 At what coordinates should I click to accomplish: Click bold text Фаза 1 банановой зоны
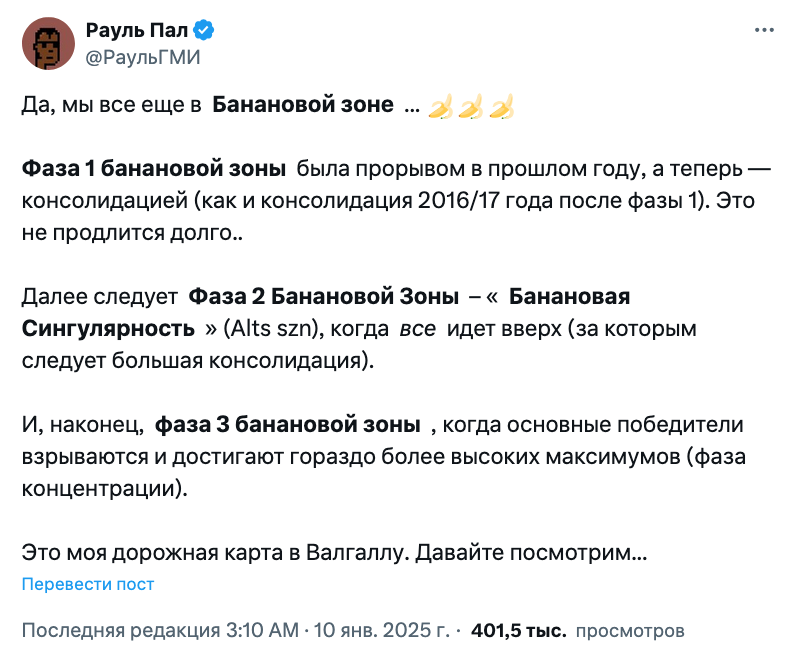pos(154,169)
